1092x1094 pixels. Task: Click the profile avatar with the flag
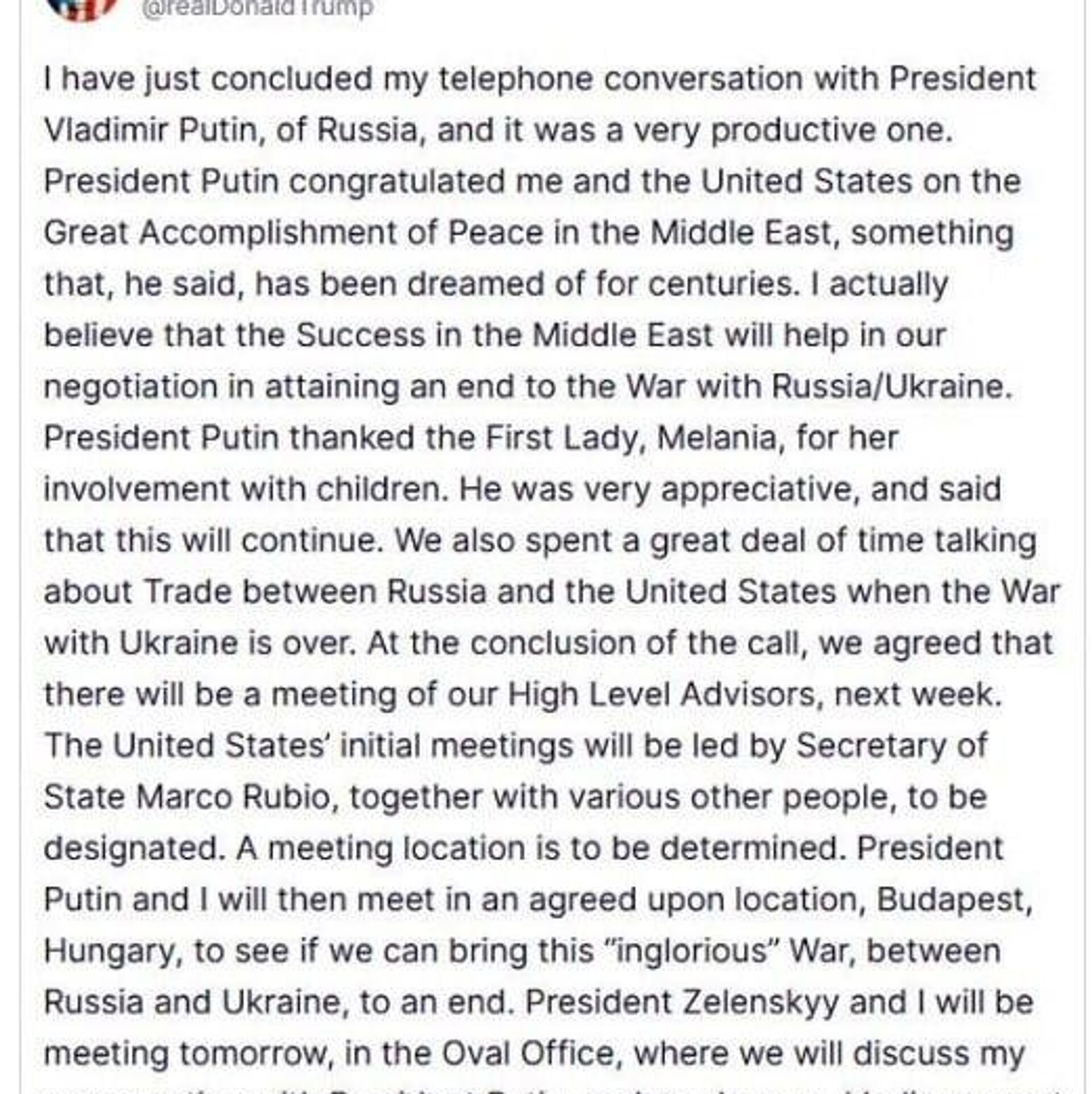click(x=84, y=7)
